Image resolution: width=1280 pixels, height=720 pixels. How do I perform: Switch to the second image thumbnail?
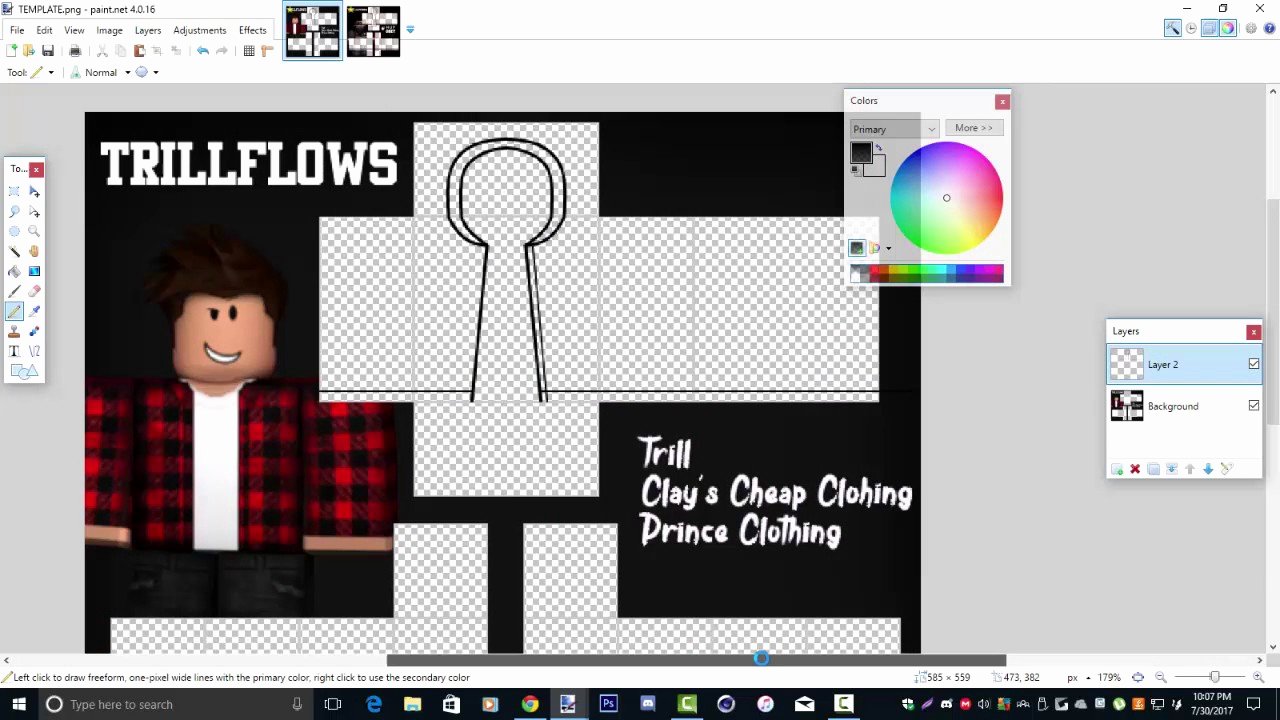point(373,31)
